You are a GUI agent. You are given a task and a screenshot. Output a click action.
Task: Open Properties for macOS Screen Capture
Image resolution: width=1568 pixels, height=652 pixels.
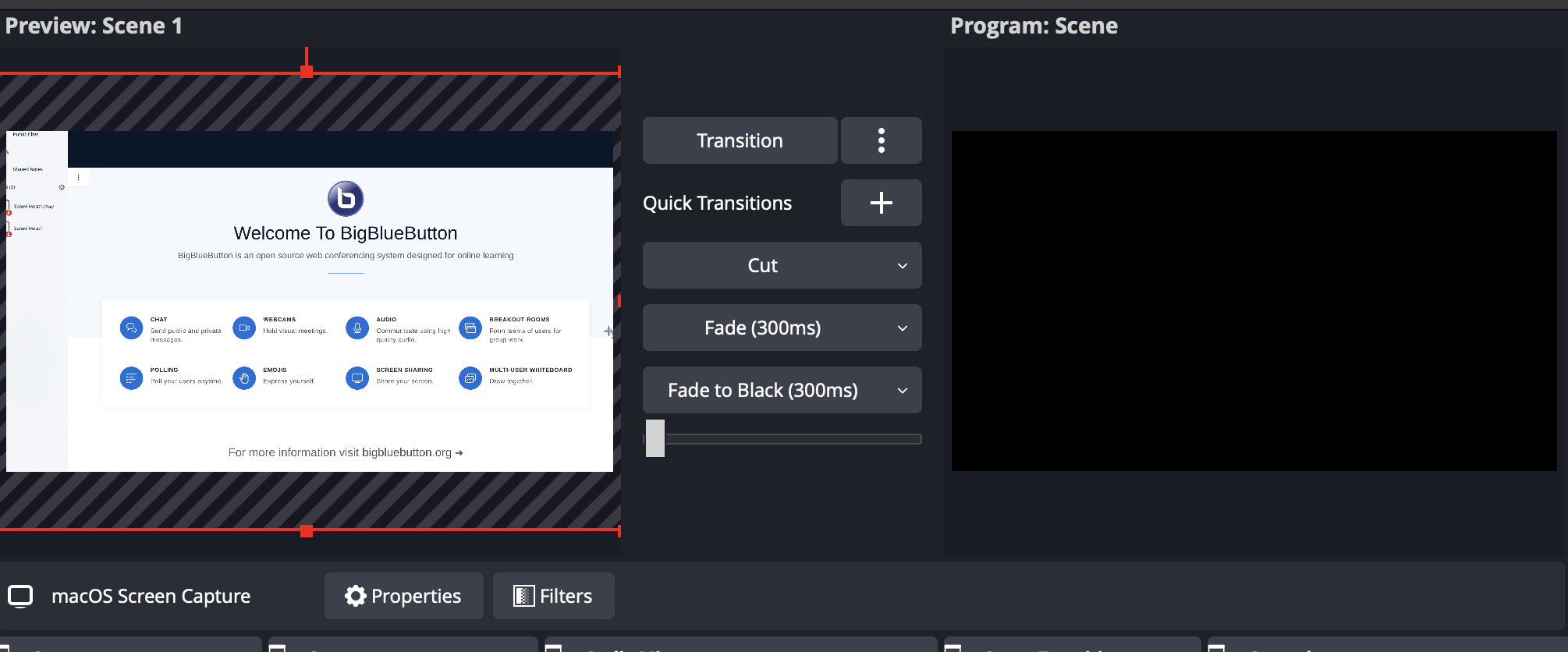tap(403, 596)
